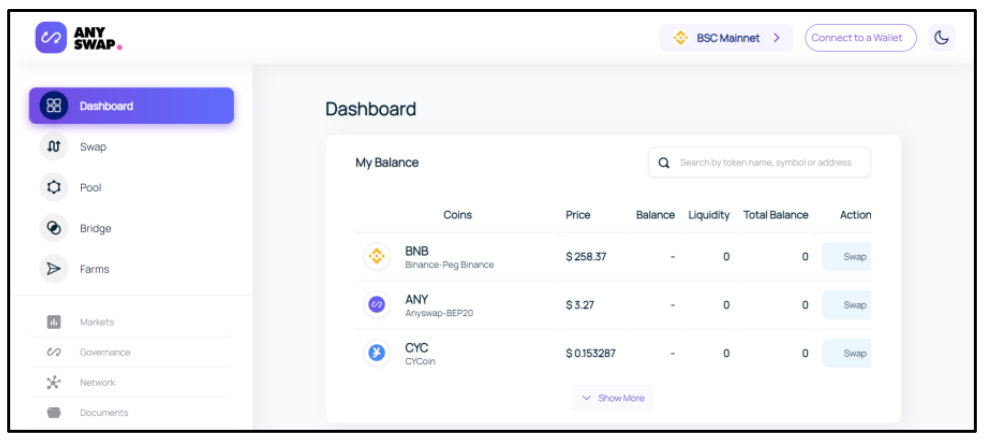This screenshot has width=987, height=443.
Task: Click the Farms paper-plane icon
Action: [54, 269]
